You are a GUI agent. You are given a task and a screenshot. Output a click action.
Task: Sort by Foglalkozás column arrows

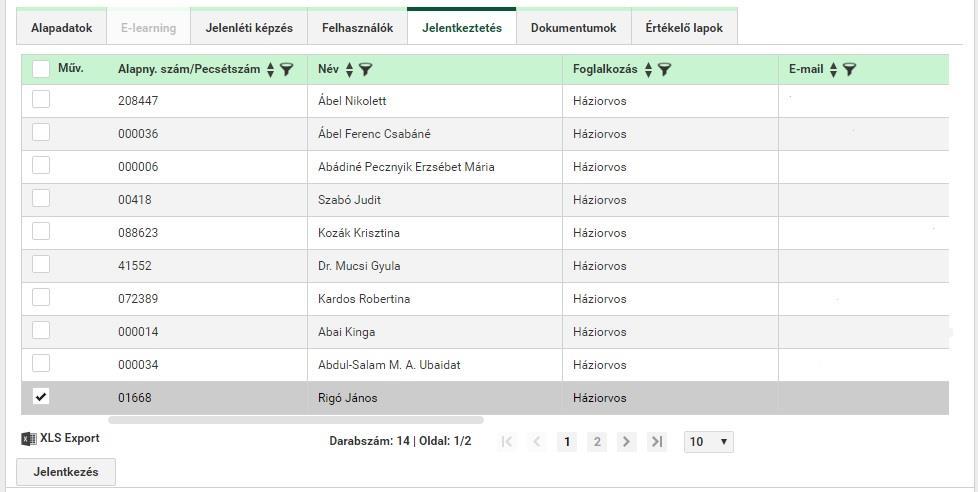point(648,69)
